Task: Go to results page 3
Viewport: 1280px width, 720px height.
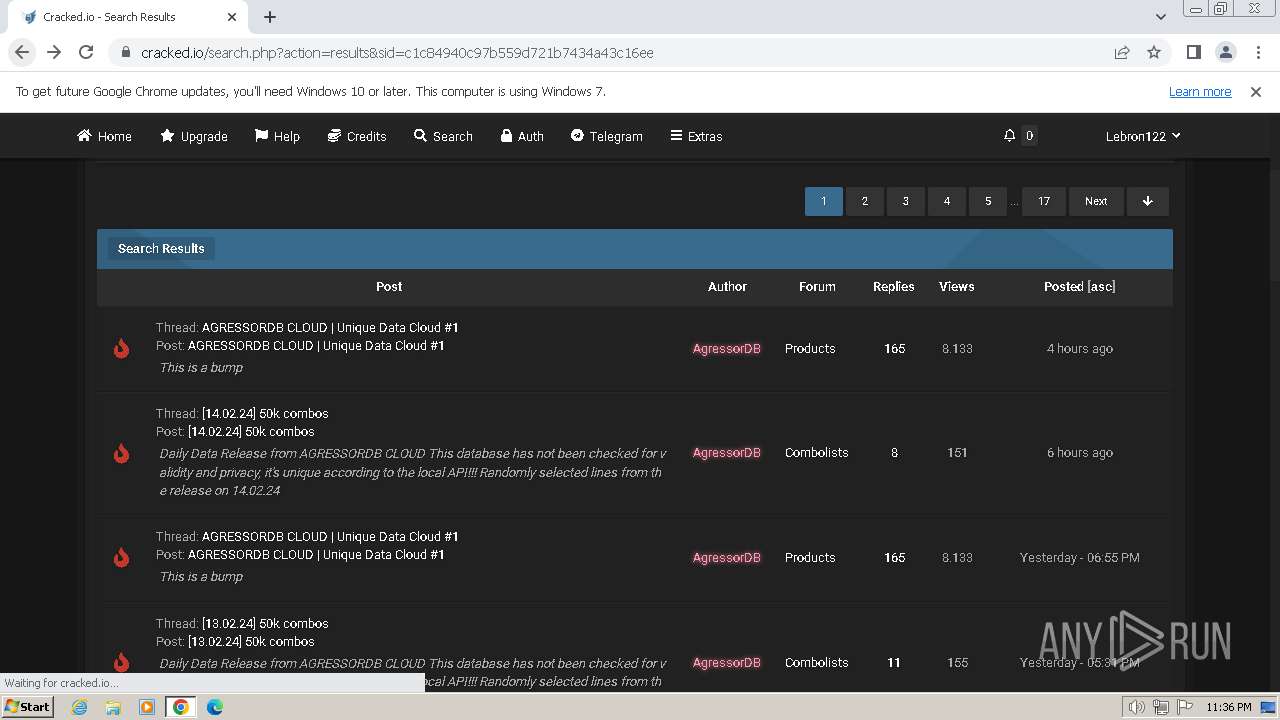Action: [x=906, y=201]
